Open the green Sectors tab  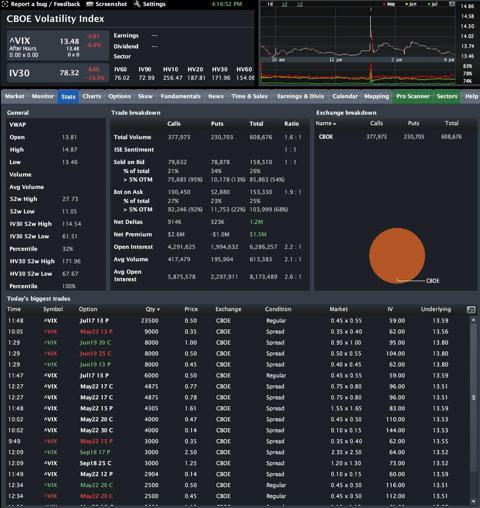[x=447, y=96]
